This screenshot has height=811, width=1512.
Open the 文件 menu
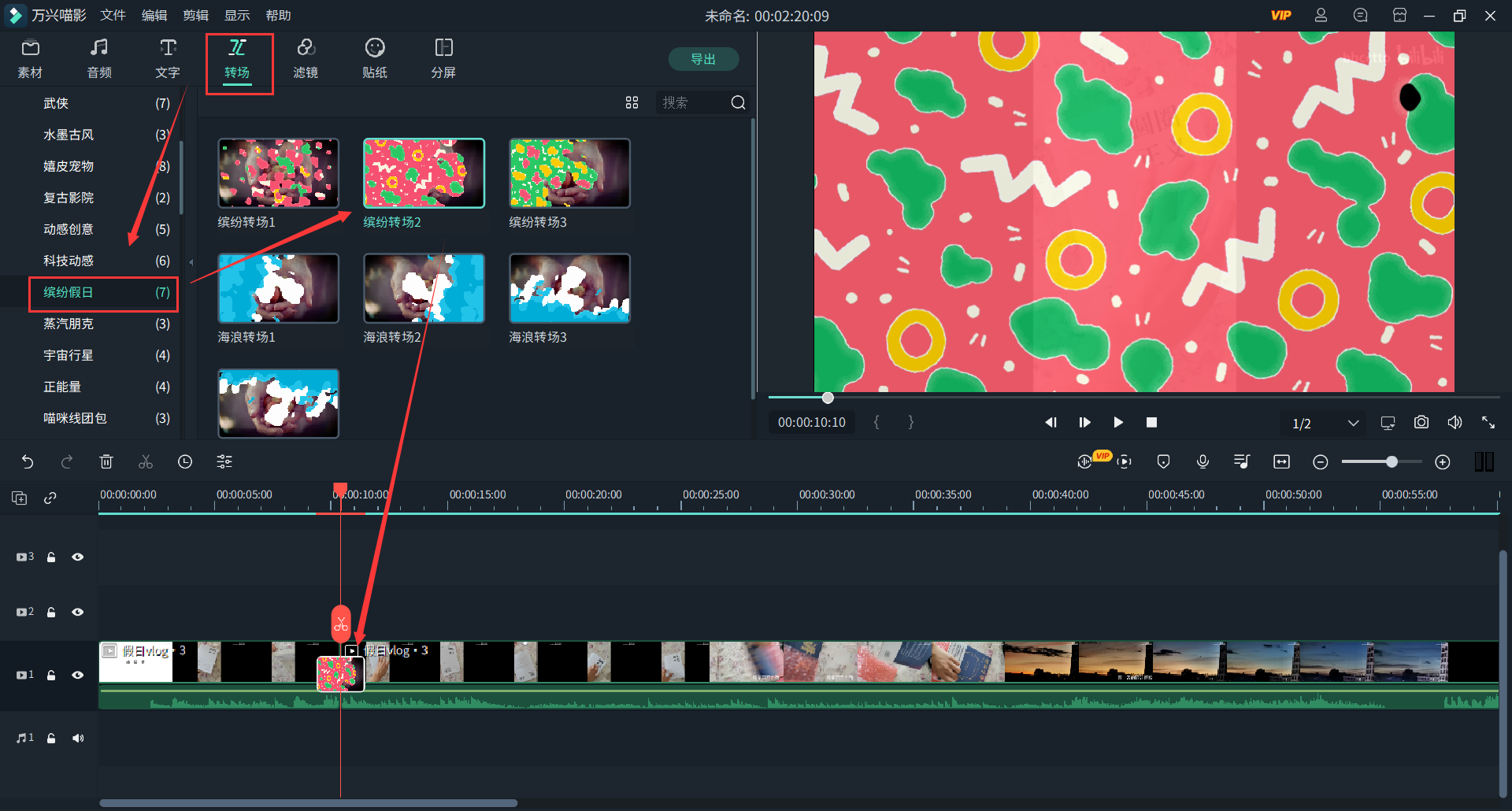[x=113, y=16]
